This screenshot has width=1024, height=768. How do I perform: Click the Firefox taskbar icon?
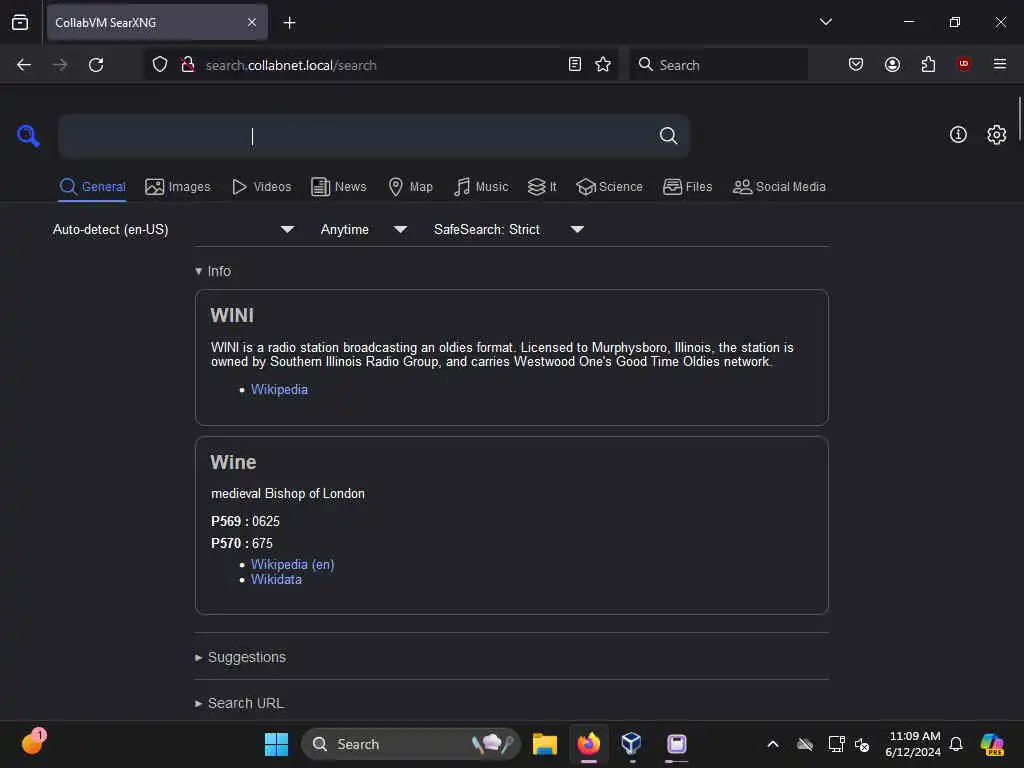point(589,744)
